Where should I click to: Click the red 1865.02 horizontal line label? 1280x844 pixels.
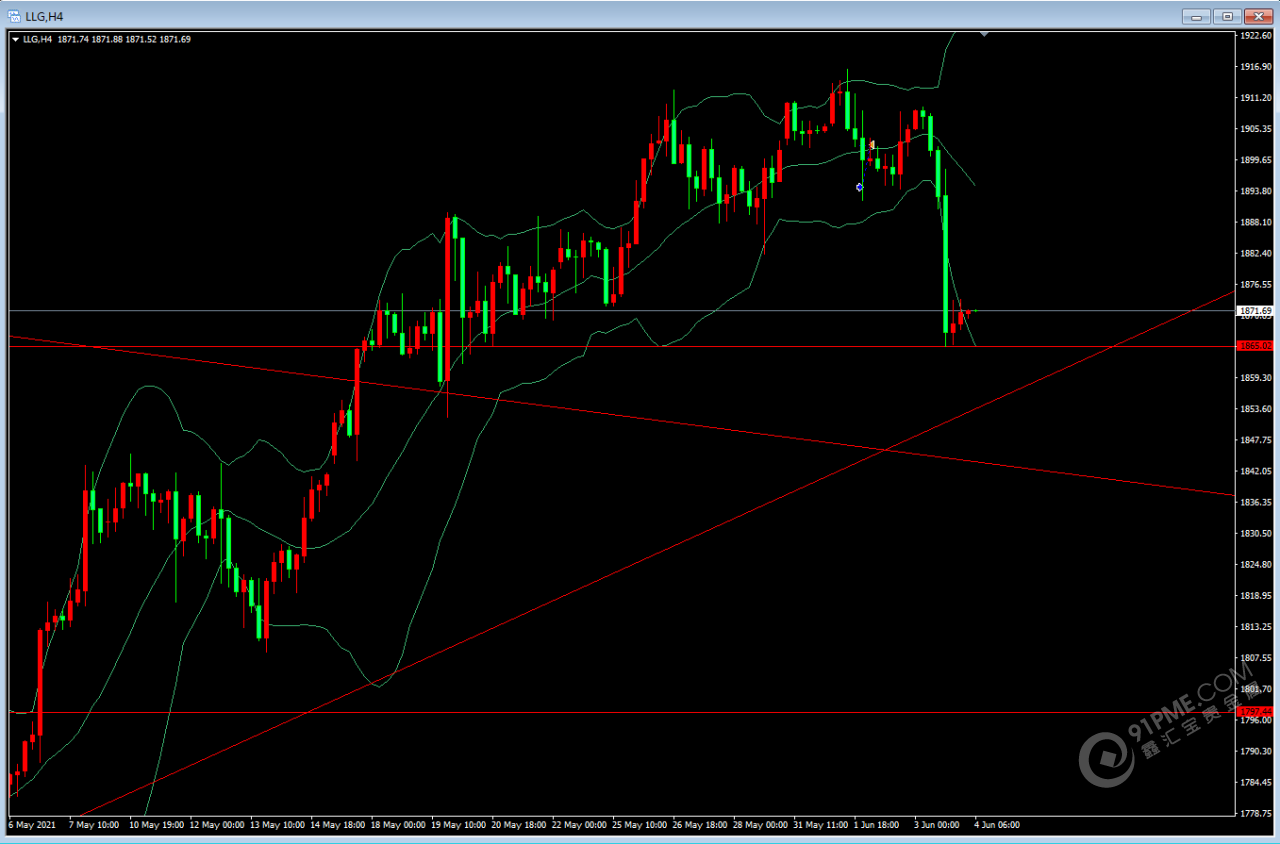(x=1255, y=346)
